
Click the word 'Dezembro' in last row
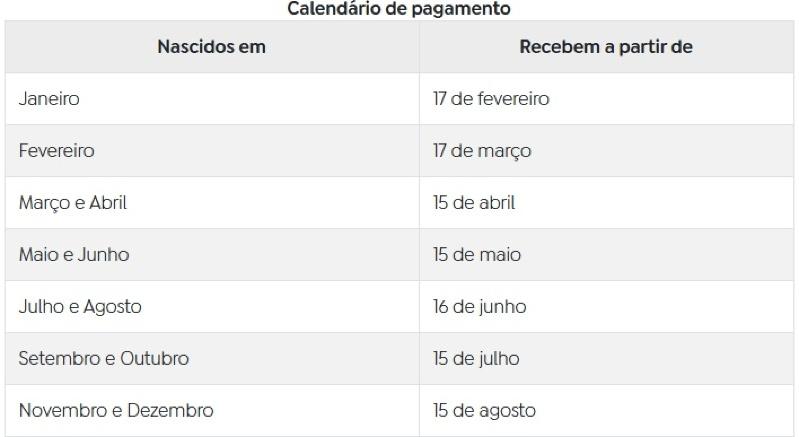click(170, 411)
